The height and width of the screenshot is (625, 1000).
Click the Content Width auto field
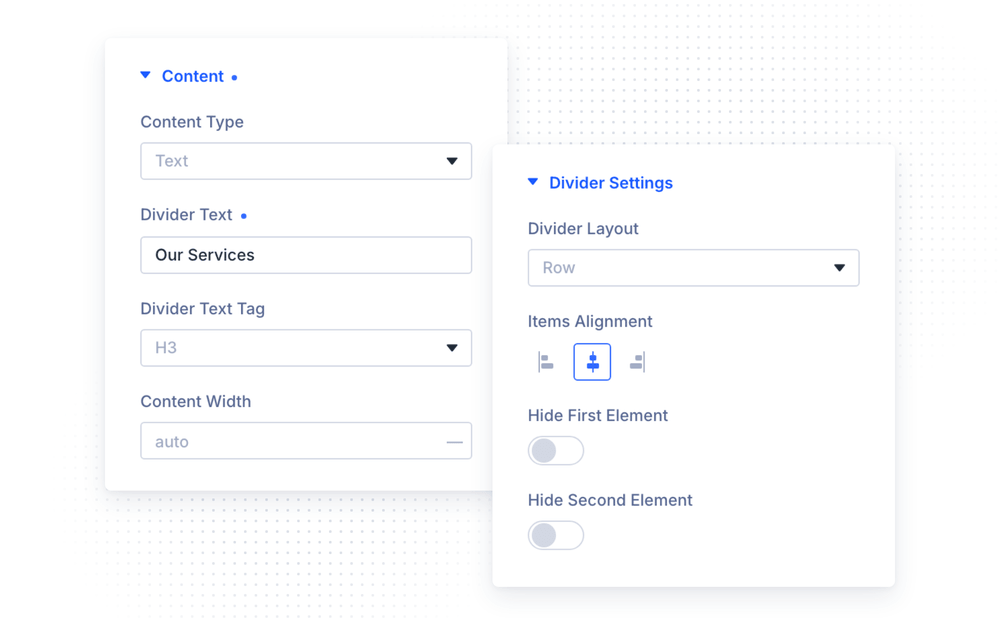point(306,441)
